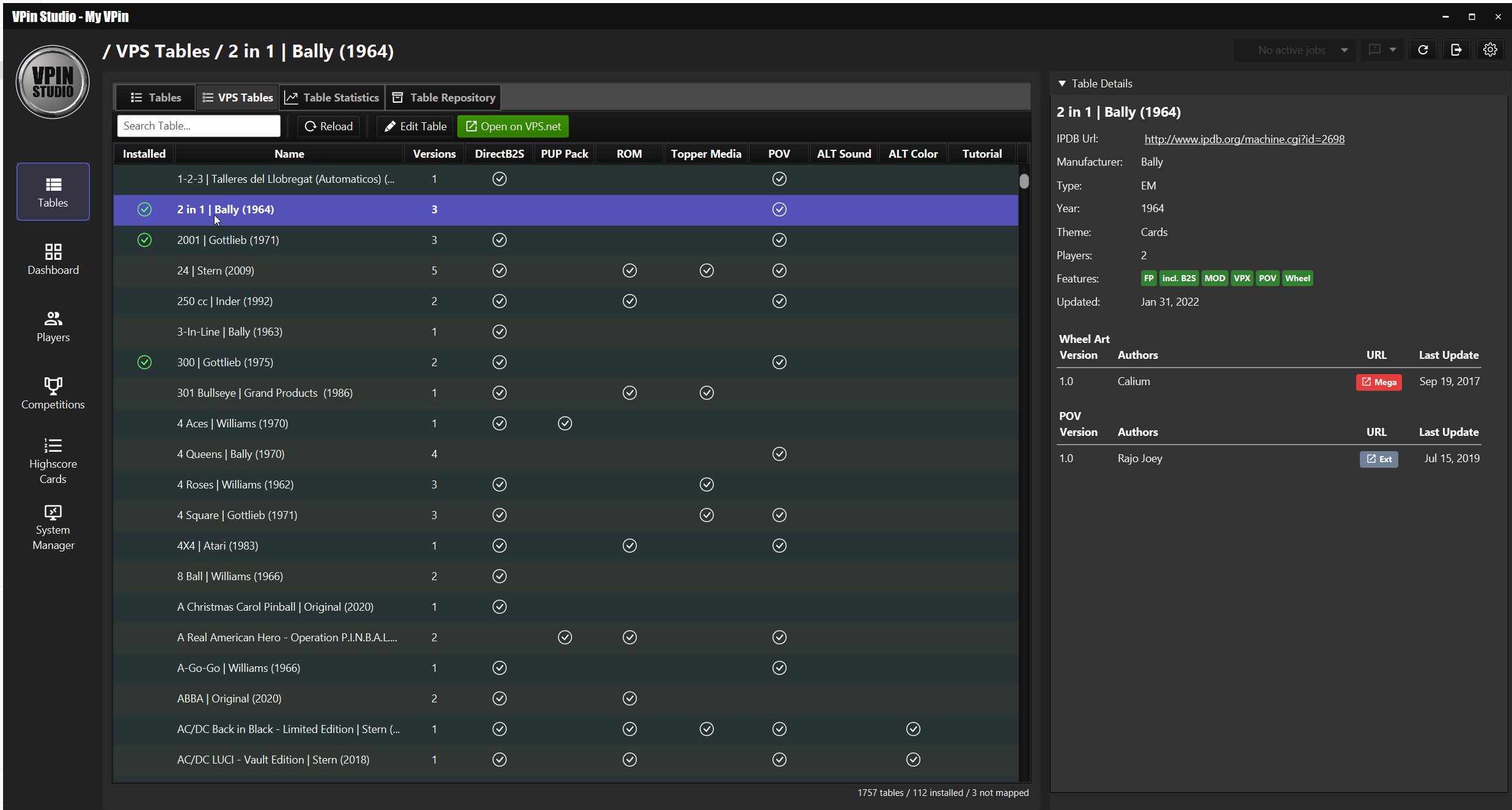The height and width of the screenshot is (810, 1512).
Task: Switch to the Table Statistics tab
Action: tap(332, 98)
